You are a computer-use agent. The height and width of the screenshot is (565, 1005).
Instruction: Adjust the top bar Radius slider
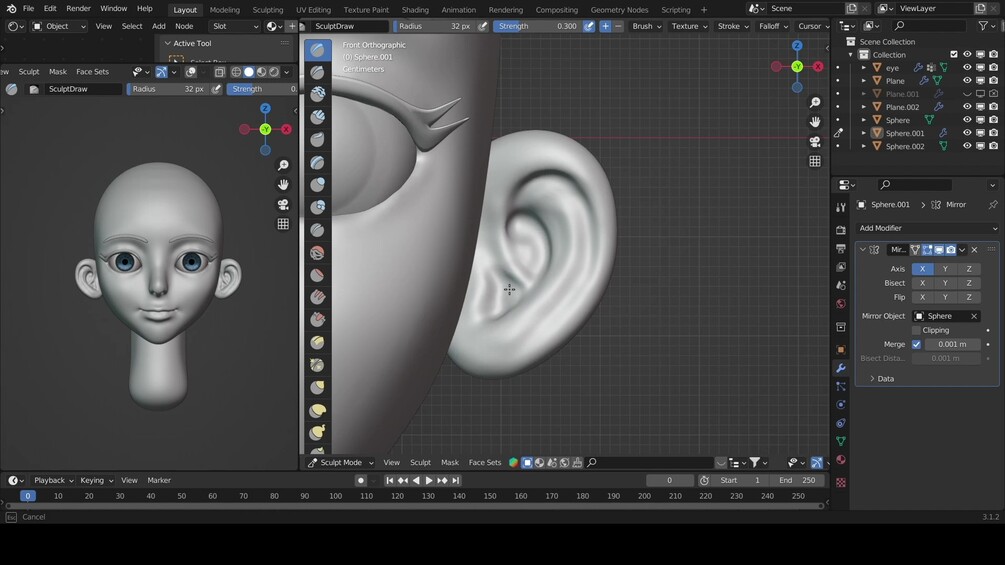click(435, 26)
